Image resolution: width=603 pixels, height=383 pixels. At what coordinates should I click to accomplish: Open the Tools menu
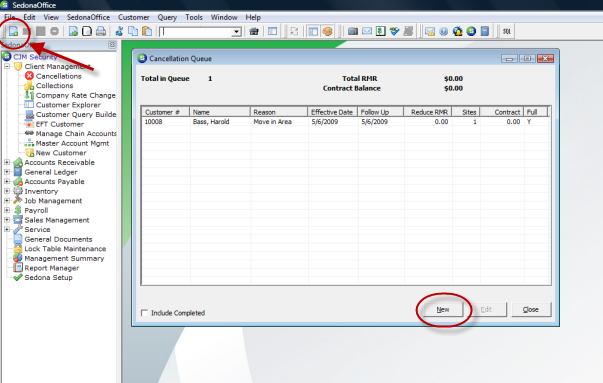pos(193,17)
